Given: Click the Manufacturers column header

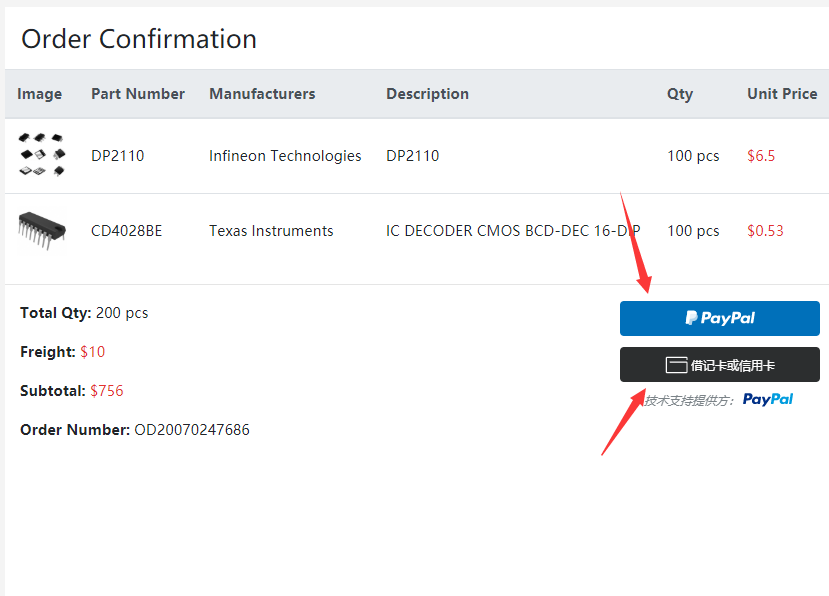Looking at the screenshot, I should (x=262, y=94).
